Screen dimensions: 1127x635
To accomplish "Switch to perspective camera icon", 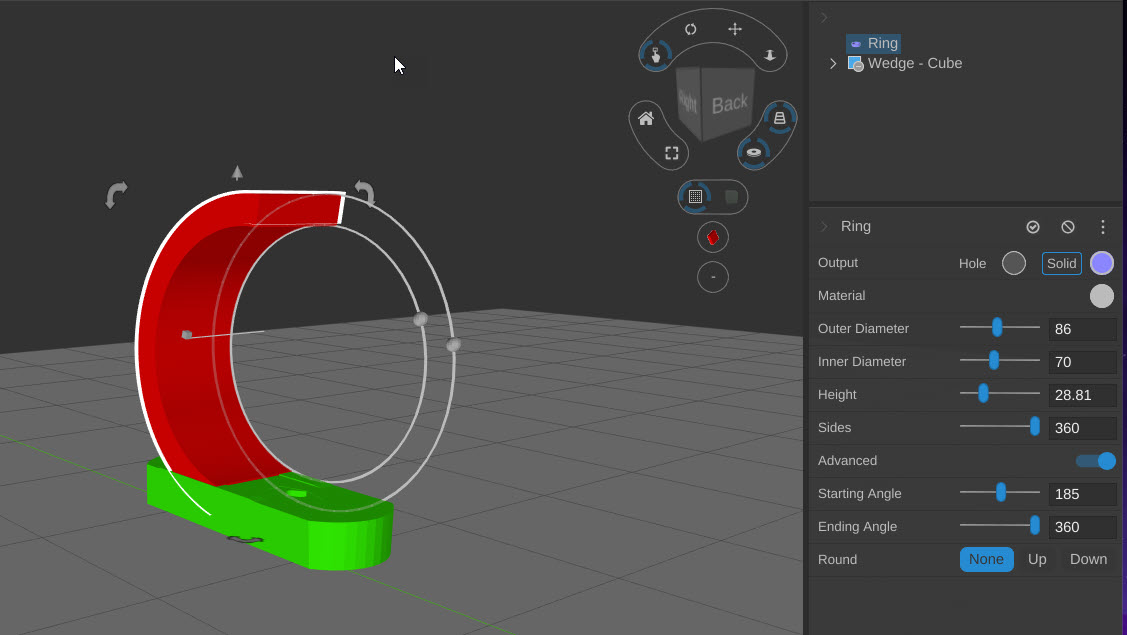I will pyautogui.click(x=780, y=118).
